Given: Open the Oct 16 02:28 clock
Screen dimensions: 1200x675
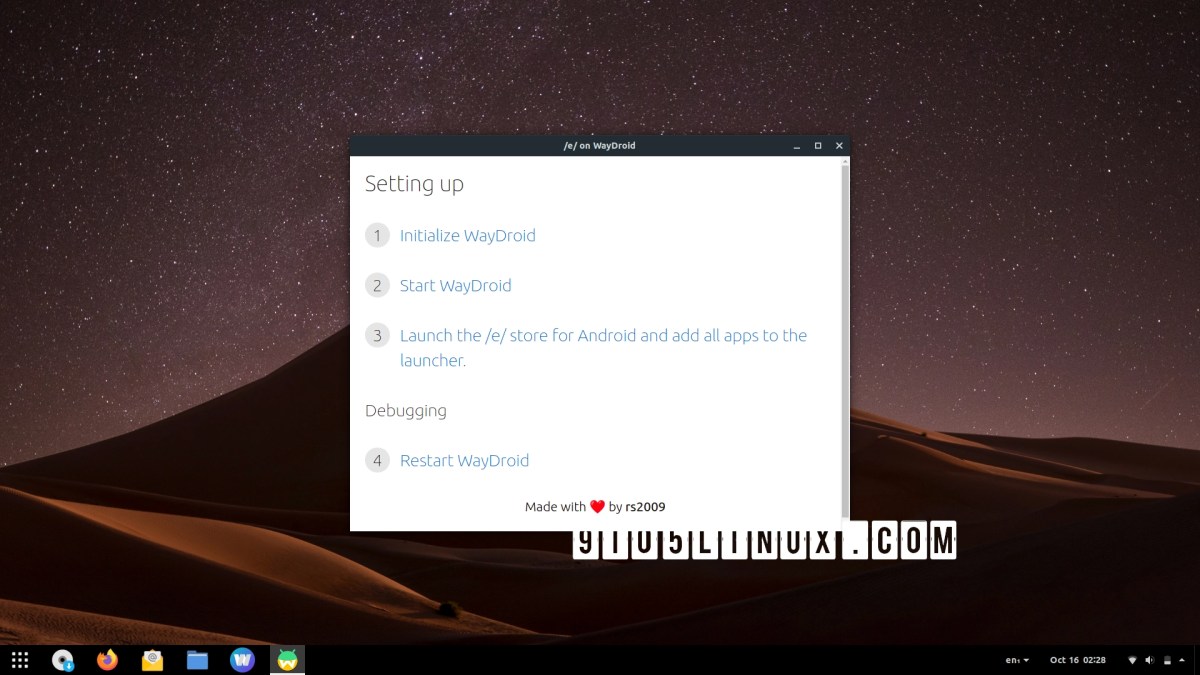Looking at the screenshot, I should [1077, 660].
